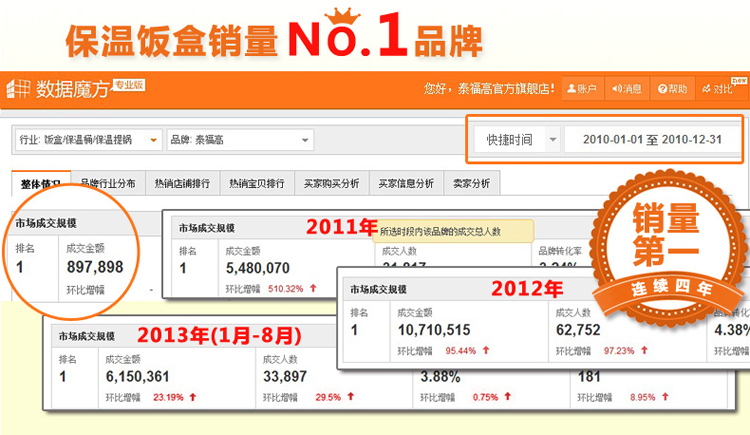Click the up arrow beside 23.19%
The image size is (750, 435).
tap(193, 397)
